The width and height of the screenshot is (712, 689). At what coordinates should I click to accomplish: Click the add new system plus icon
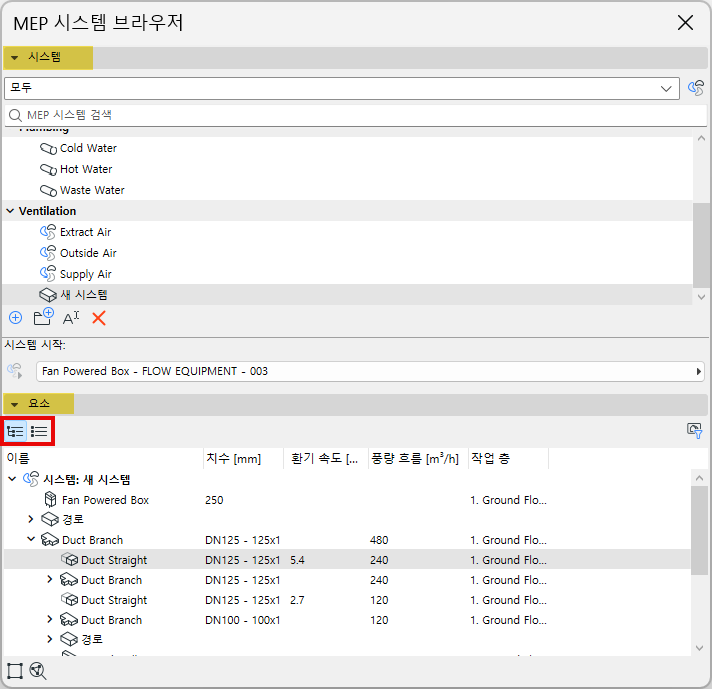(15, 317)
